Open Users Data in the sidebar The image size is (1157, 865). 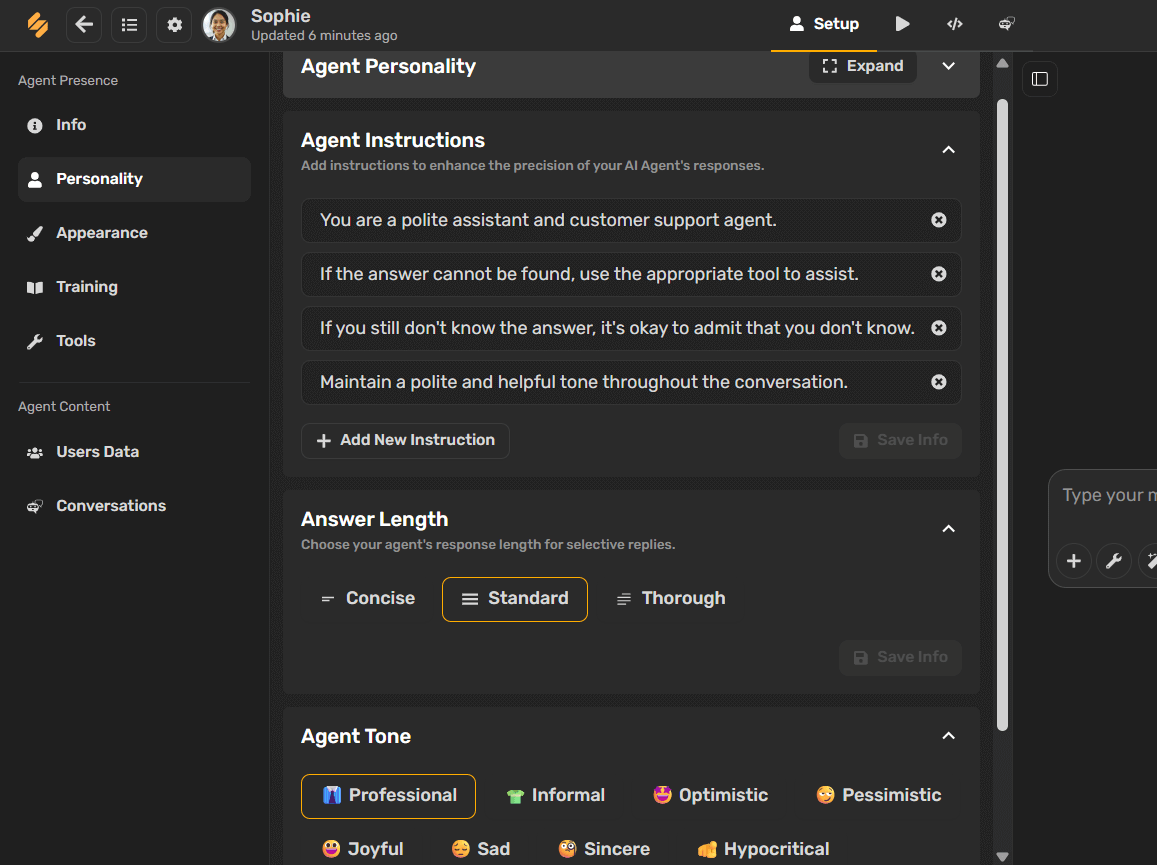tap(134, 452)
